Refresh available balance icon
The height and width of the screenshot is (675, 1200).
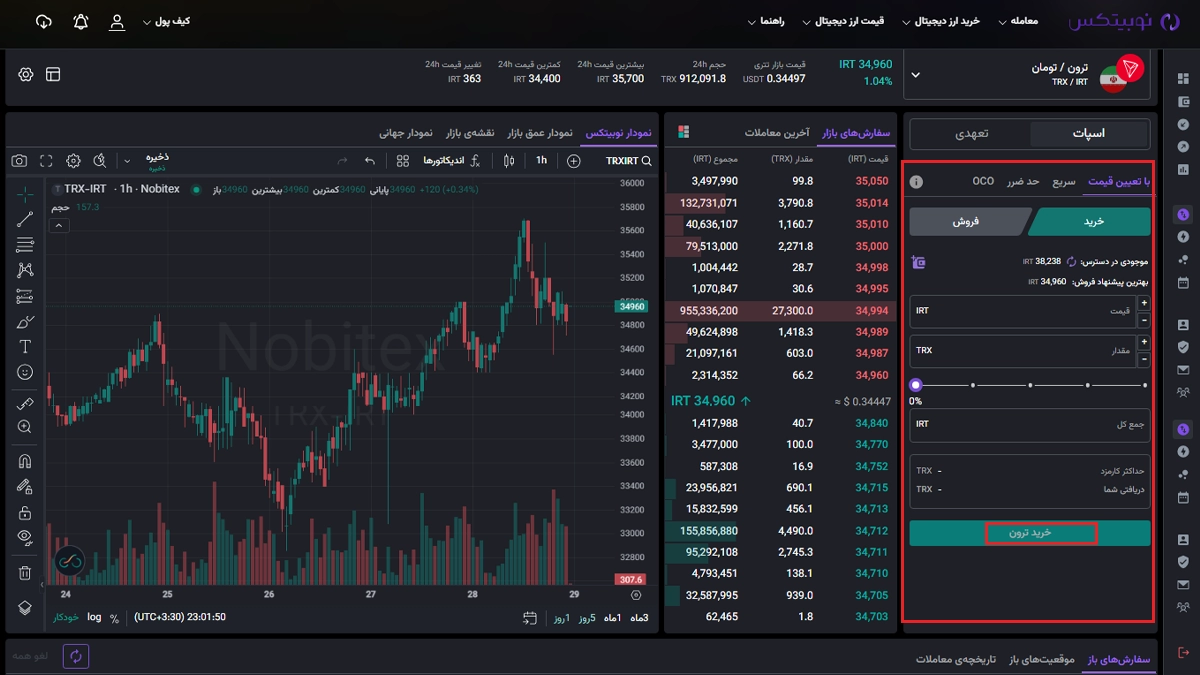click(x=1071, y=261)
